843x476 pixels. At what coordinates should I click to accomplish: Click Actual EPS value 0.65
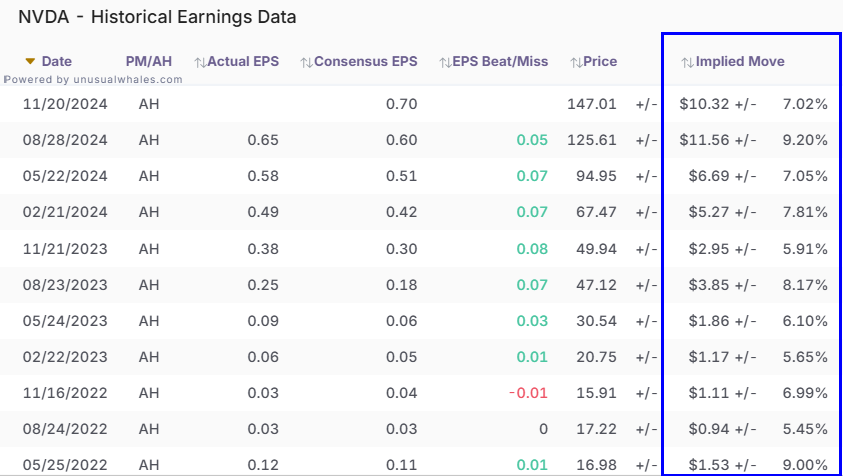point(263,140)
